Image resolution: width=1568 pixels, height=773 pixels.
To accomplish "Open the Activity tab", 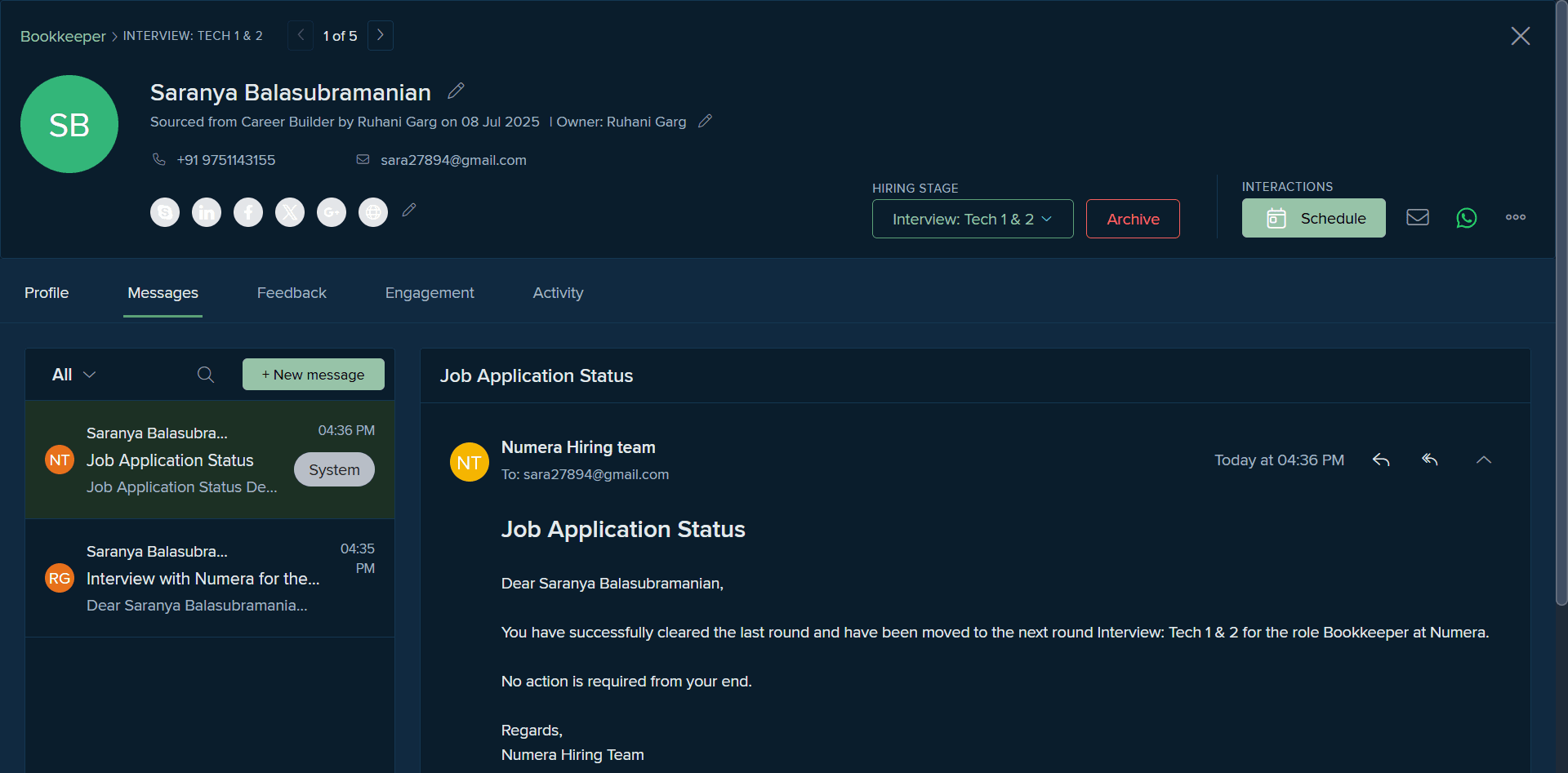I will 558,293.
